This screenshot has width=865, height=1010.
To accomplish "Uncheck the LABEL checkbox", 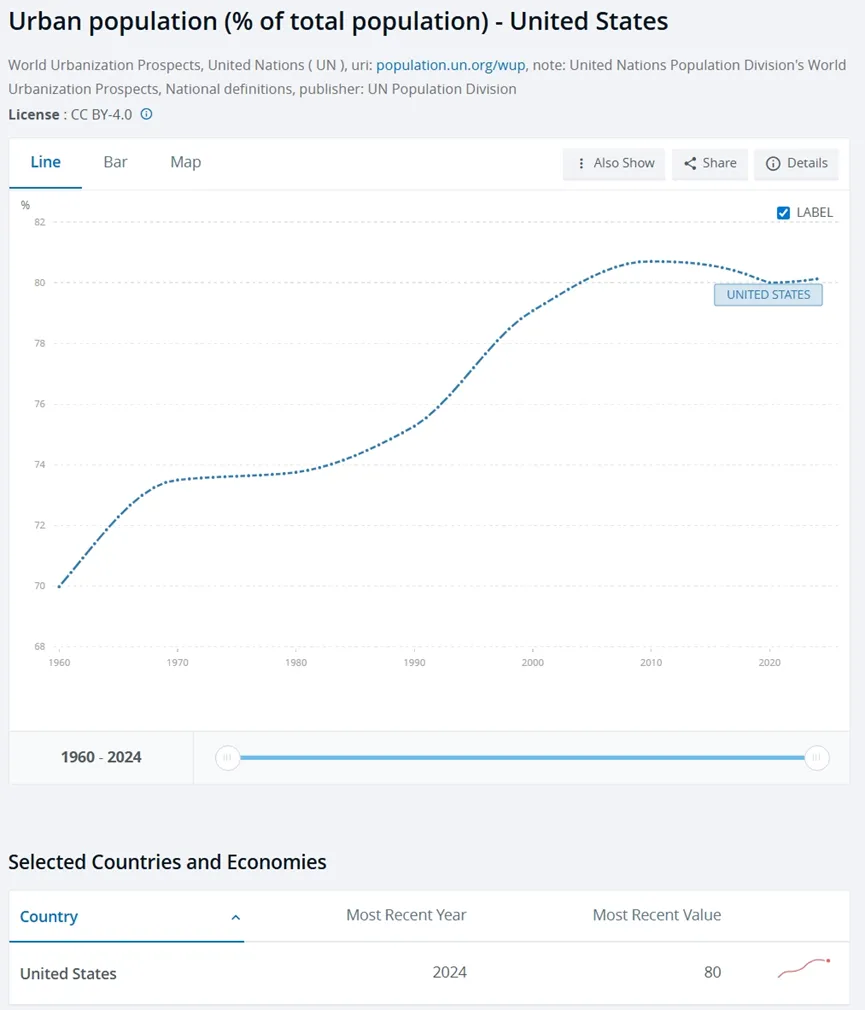I will 784,212.
